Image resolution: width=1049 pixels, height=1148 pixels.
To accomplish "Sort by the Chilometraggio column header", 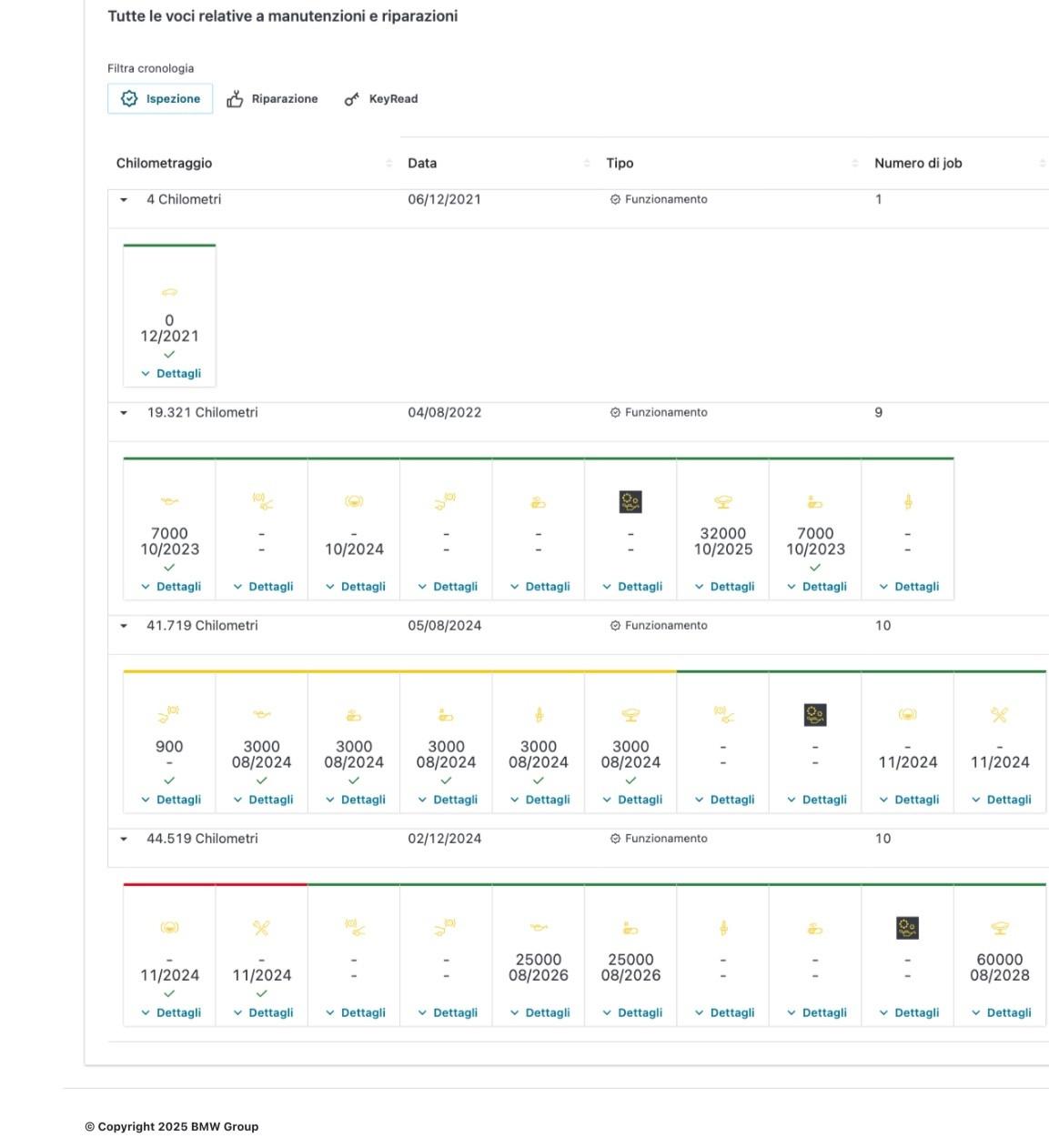I will pyautogui.click(x=164, y=164).
